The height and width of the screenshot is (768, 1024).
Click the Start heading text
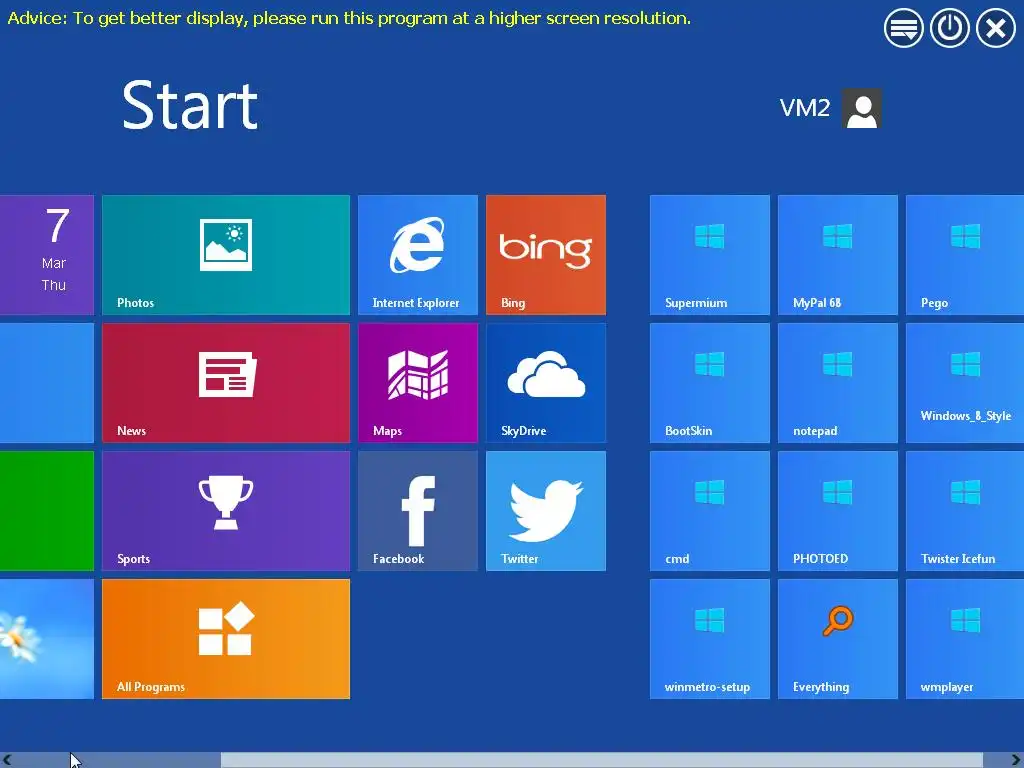(189, 105)
